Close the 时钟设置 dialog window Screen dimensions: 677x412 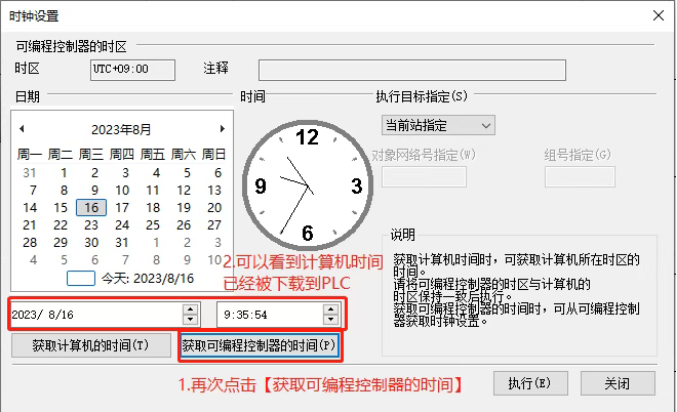point(657,15)
